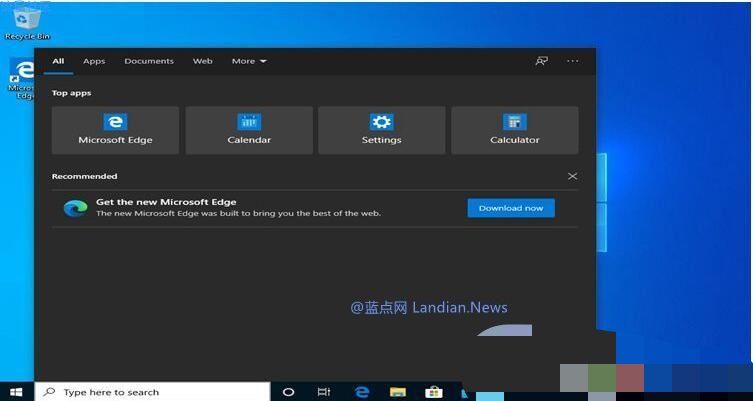Screen dimensions: 753x401
Task: Open the Windows Start menu
Action: pyautogui.click(x=16, y=392)
